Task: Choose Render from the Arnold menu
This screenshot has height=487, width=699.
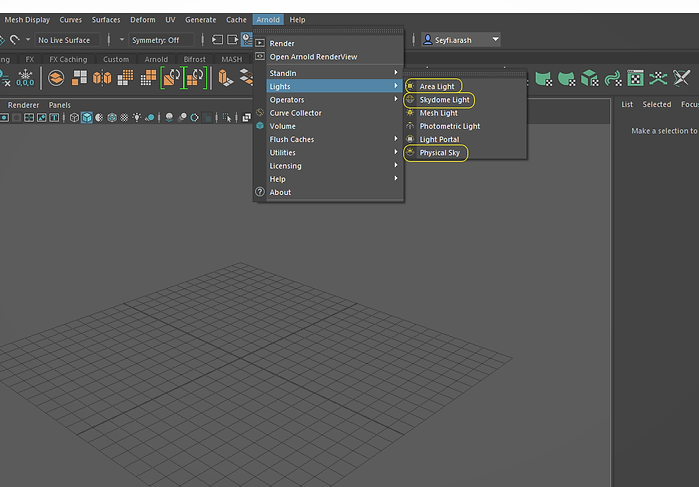Action: coord(328,43)
